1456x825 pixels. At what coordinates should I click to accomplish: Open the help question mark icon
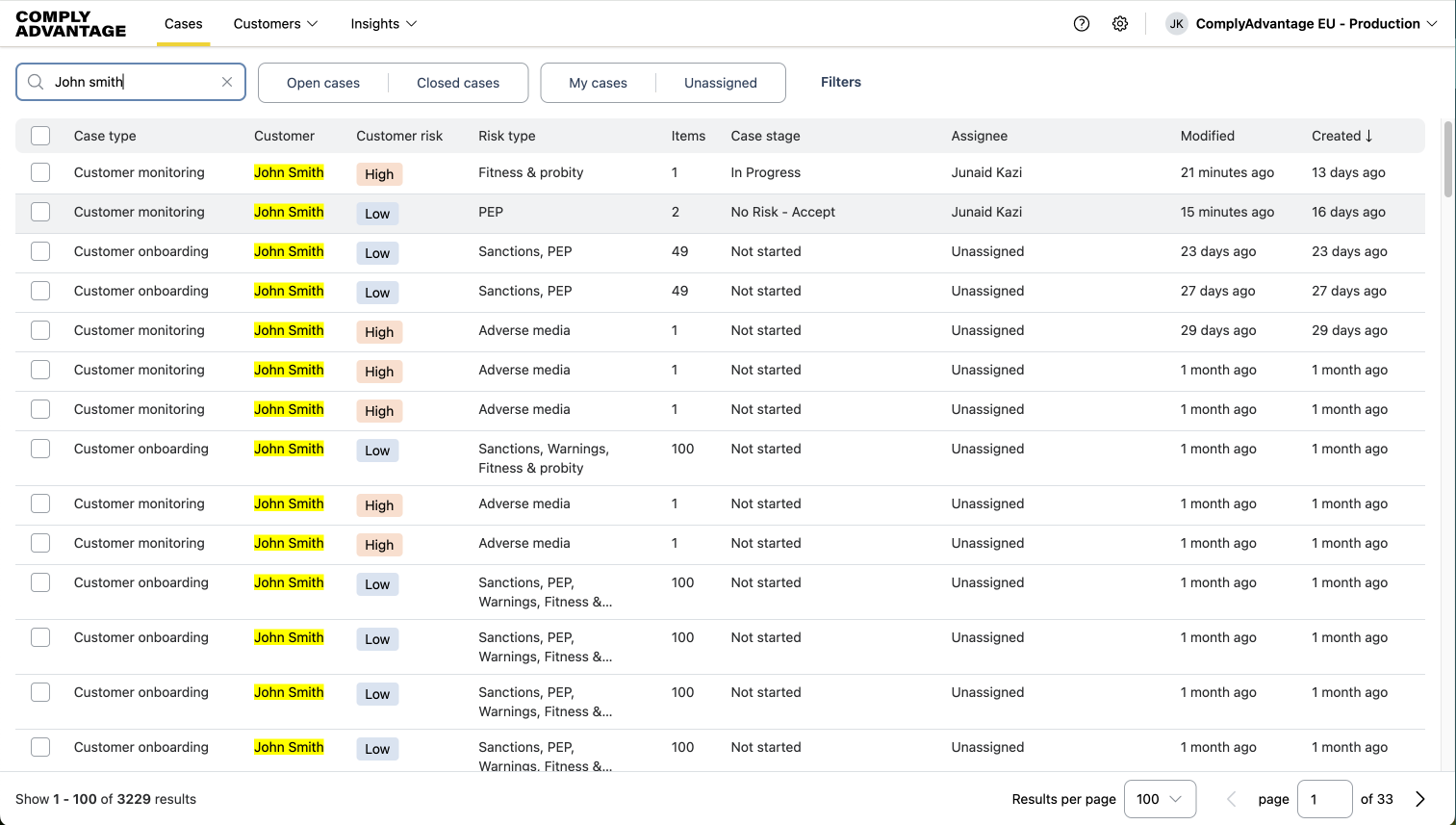pyautogui.click(x=1082, y=24)
